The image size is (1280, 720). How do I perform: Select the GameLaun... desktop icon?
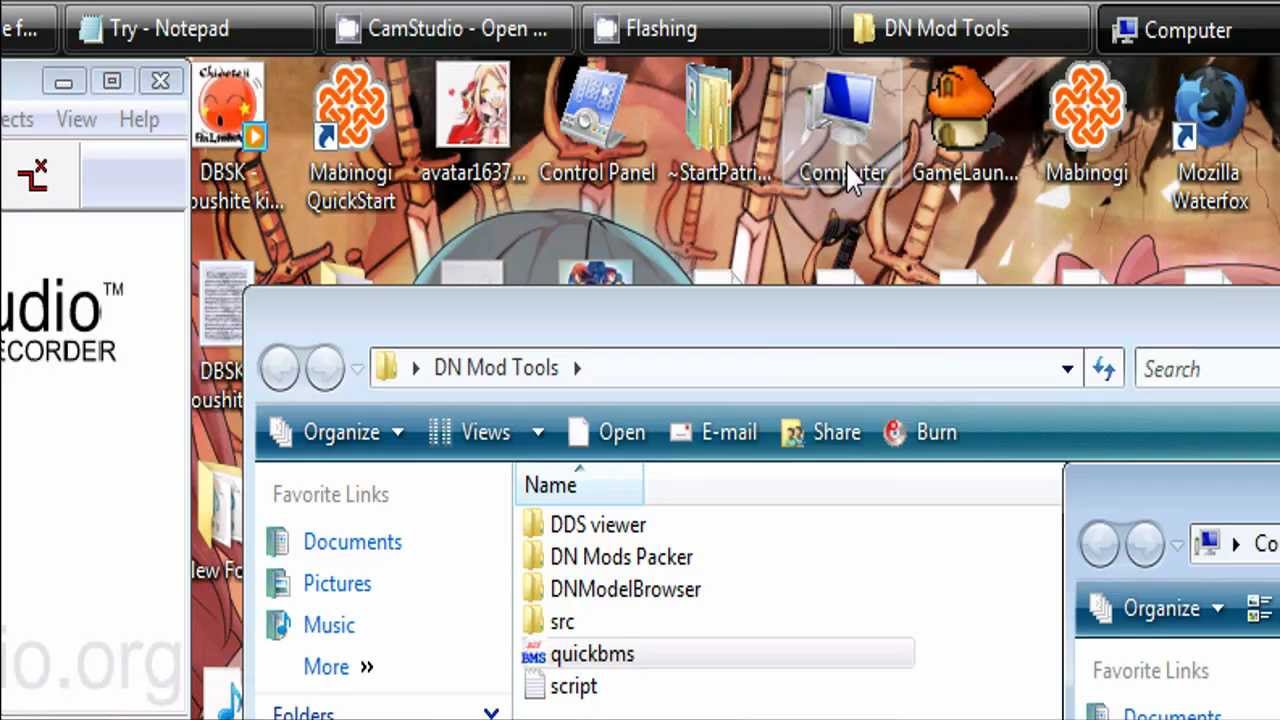click(965, 124)
